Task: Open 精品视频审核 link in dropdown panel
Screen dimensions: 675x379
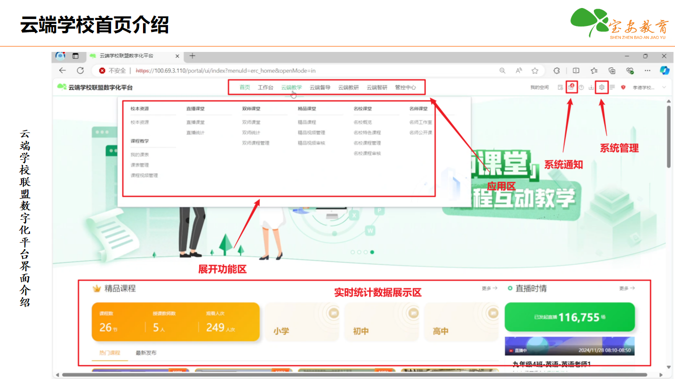Action: [x=311, y=143]
